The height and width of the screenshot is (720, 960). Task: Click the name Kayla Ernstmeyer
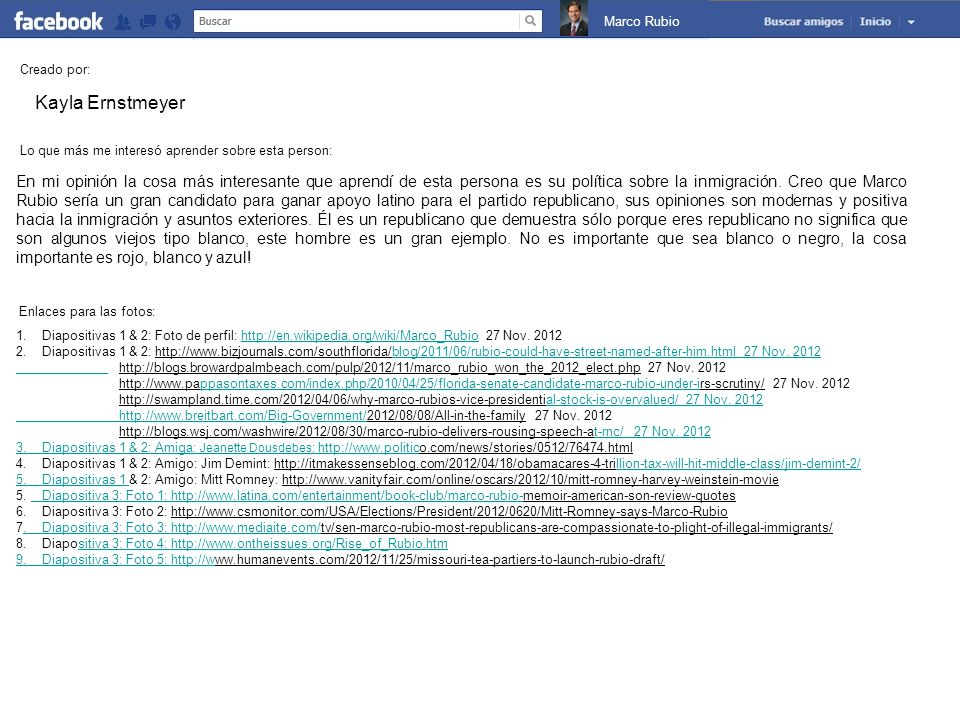[110, 102]
